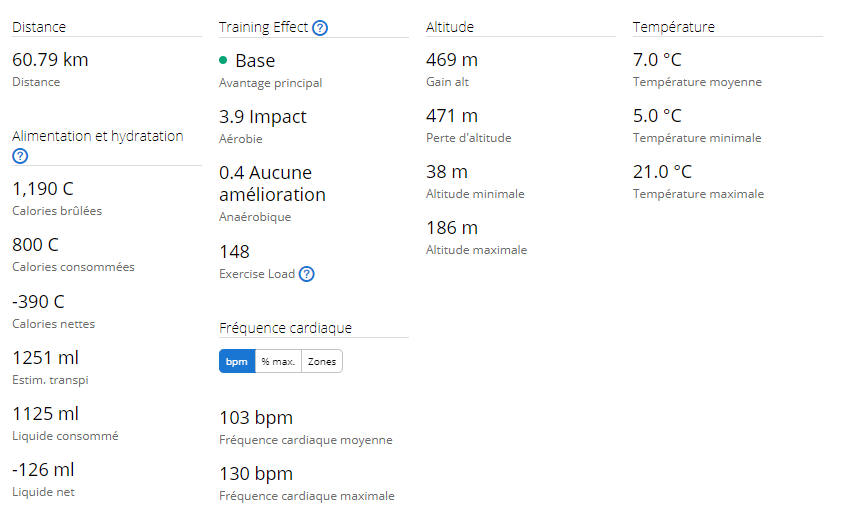Click the 3.9 Impact aérobie value
858x509 pixels.
[x=263, y=117]
